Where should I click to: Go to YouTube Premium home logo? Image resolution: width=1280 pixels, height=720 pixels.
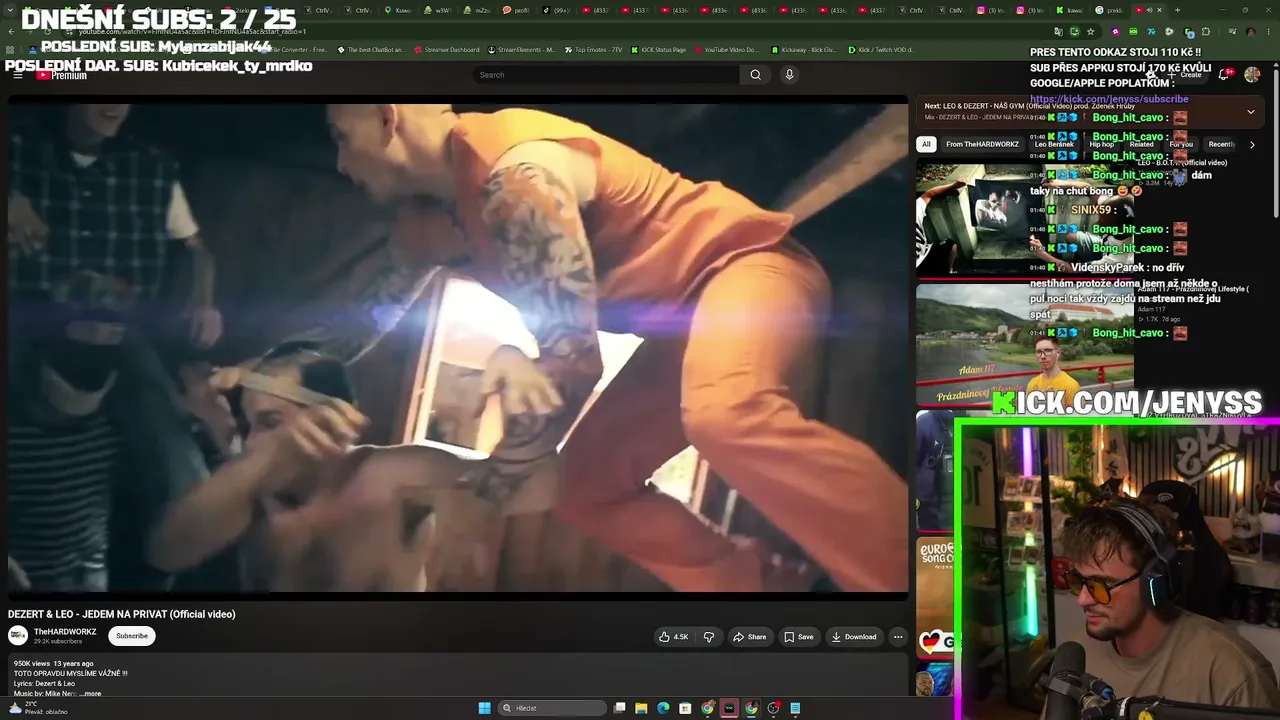click(61, 75)
